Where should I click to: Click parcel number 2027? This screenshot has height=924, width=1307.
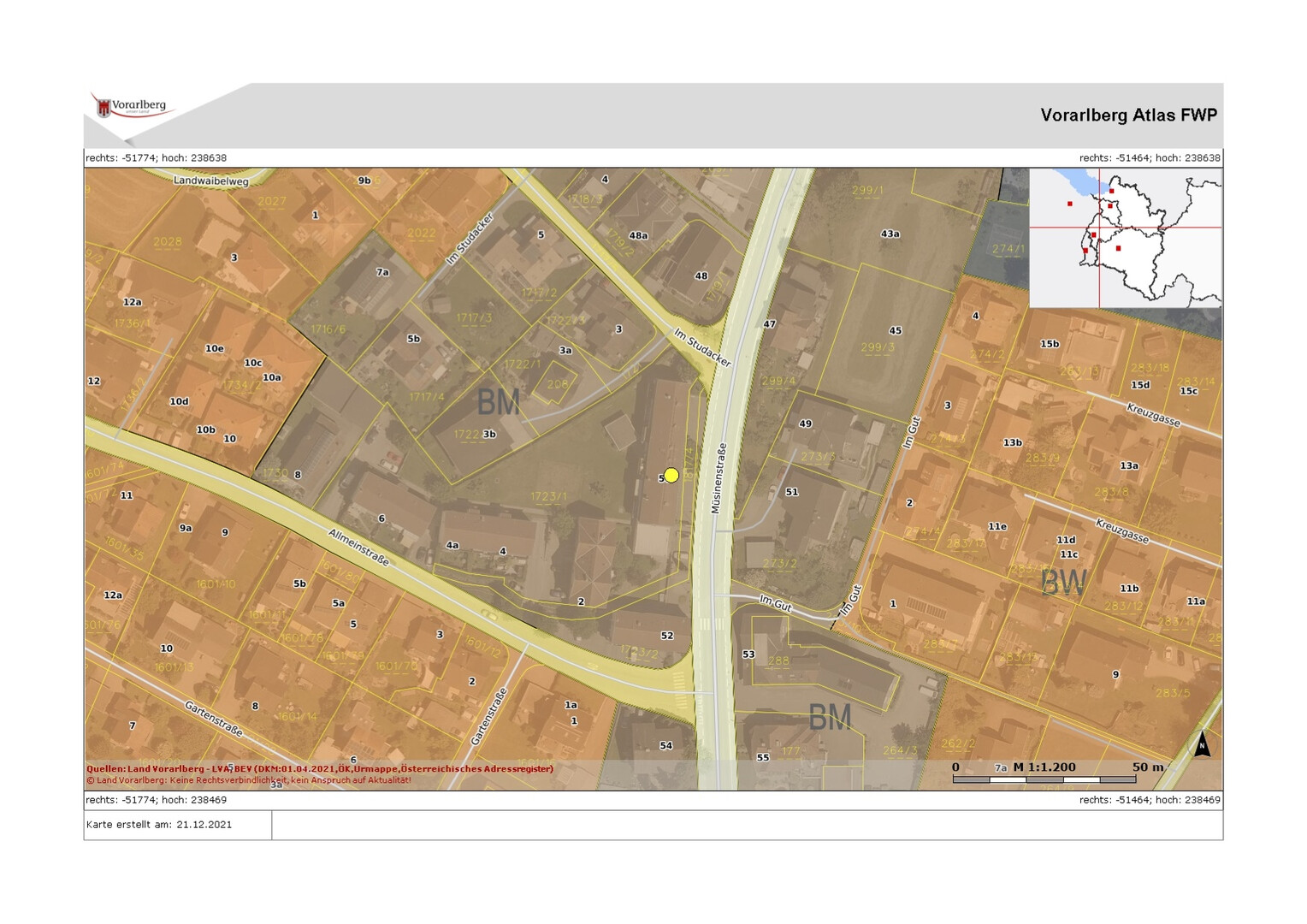pyautogui.click(x=272, y=202)
